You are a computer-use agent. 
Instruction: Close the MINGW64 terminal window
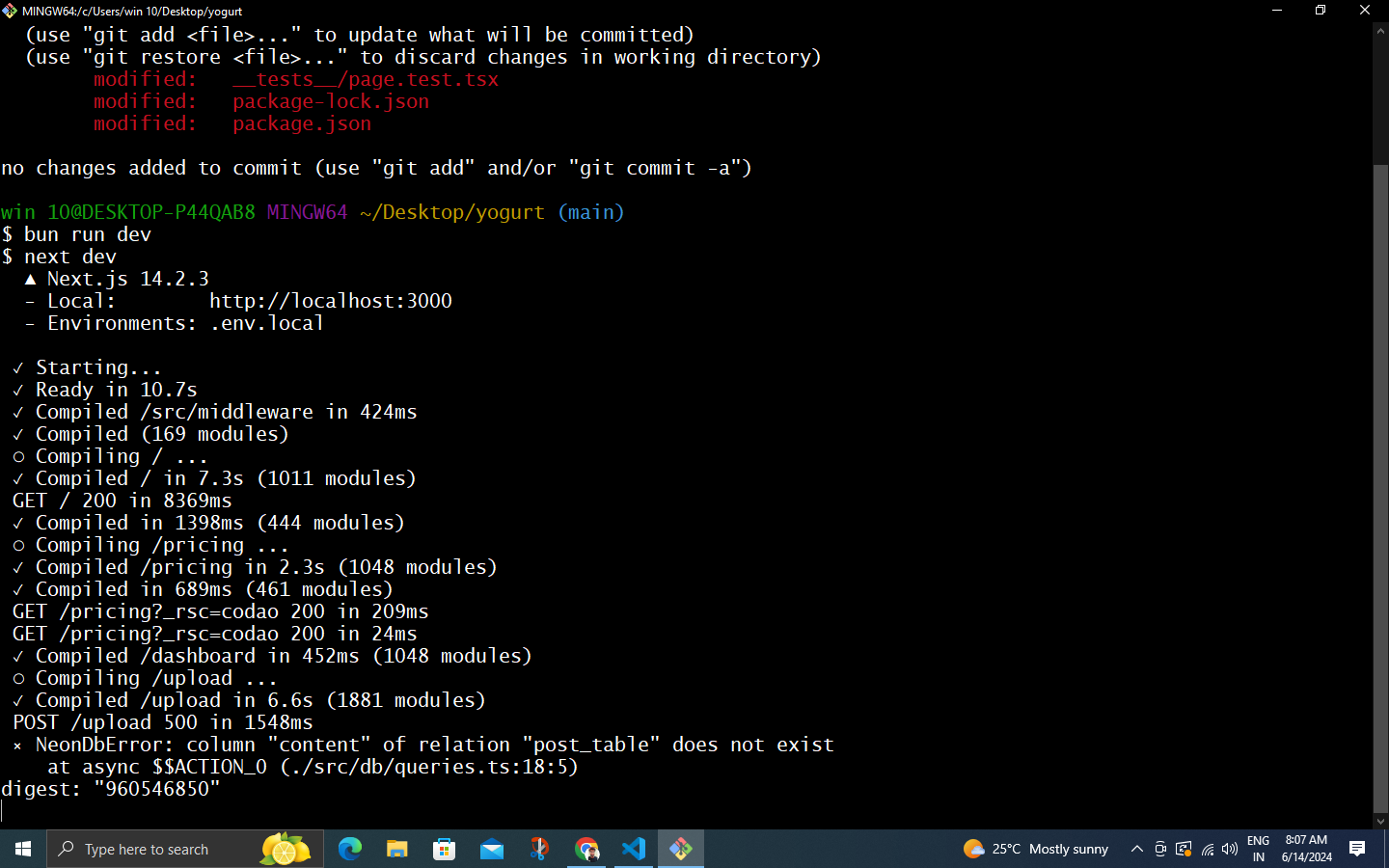[1365, 11]
